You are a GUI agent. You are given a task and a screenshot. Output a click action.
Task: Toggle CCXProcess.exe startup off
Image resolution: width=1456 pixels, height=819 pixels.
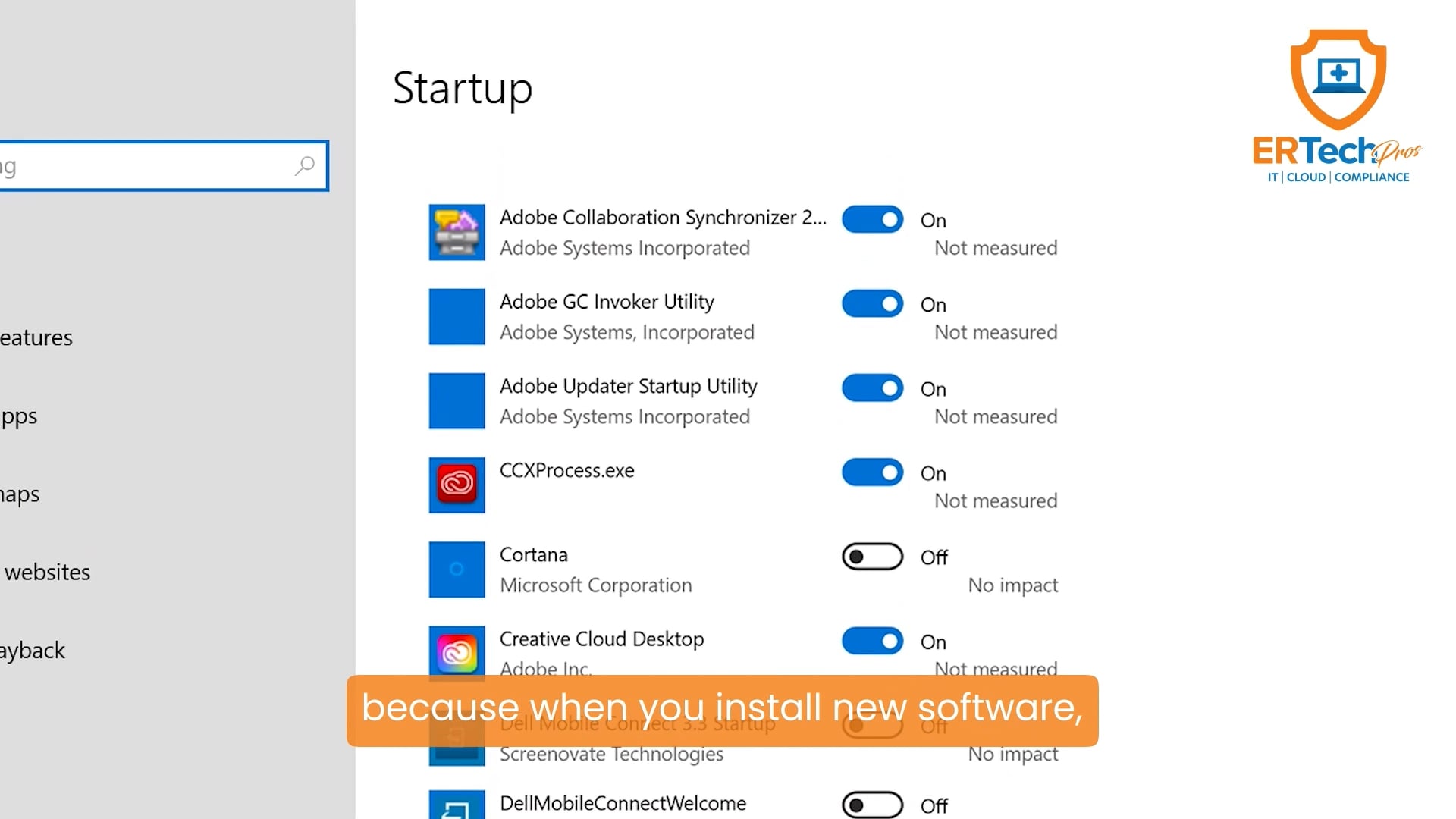[x=872, y=472]
